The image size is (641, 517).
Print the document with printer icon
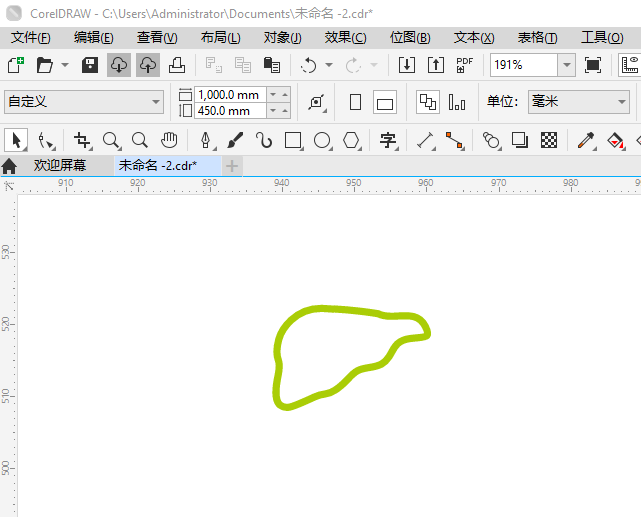pos(177,65)
